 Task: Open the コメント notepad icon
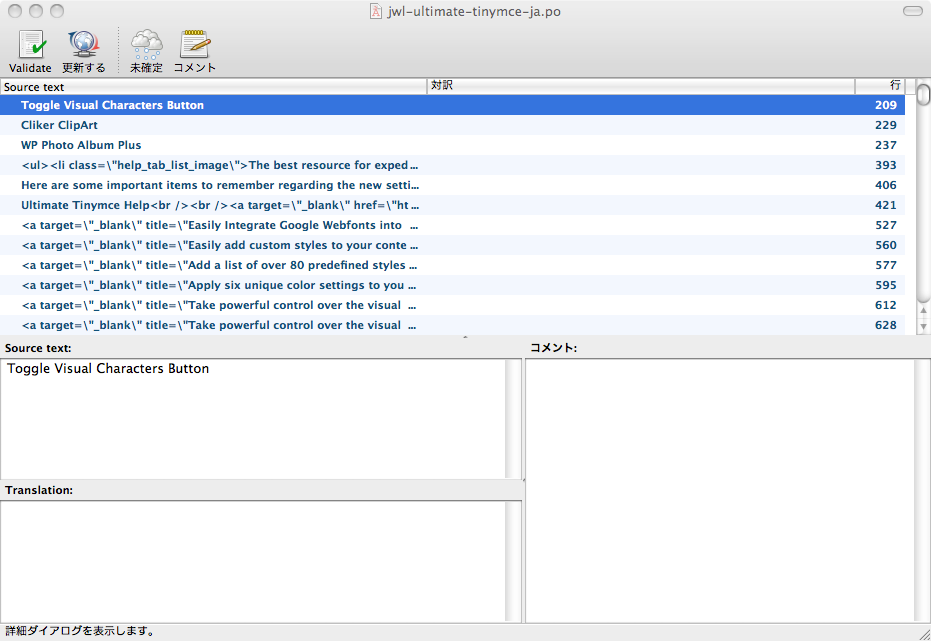tap(194, 46)
